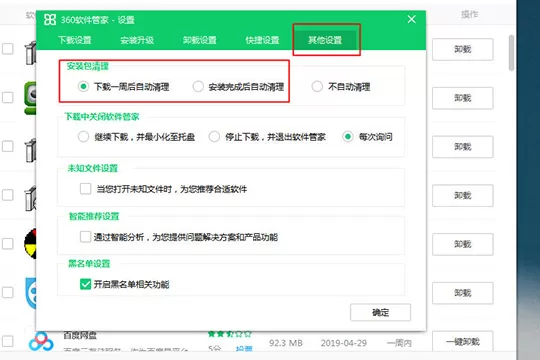The image size is (540, 360).
Task: Enable 当您打开未知文件时 recommendation checkbox
Action: pos(85,189)
